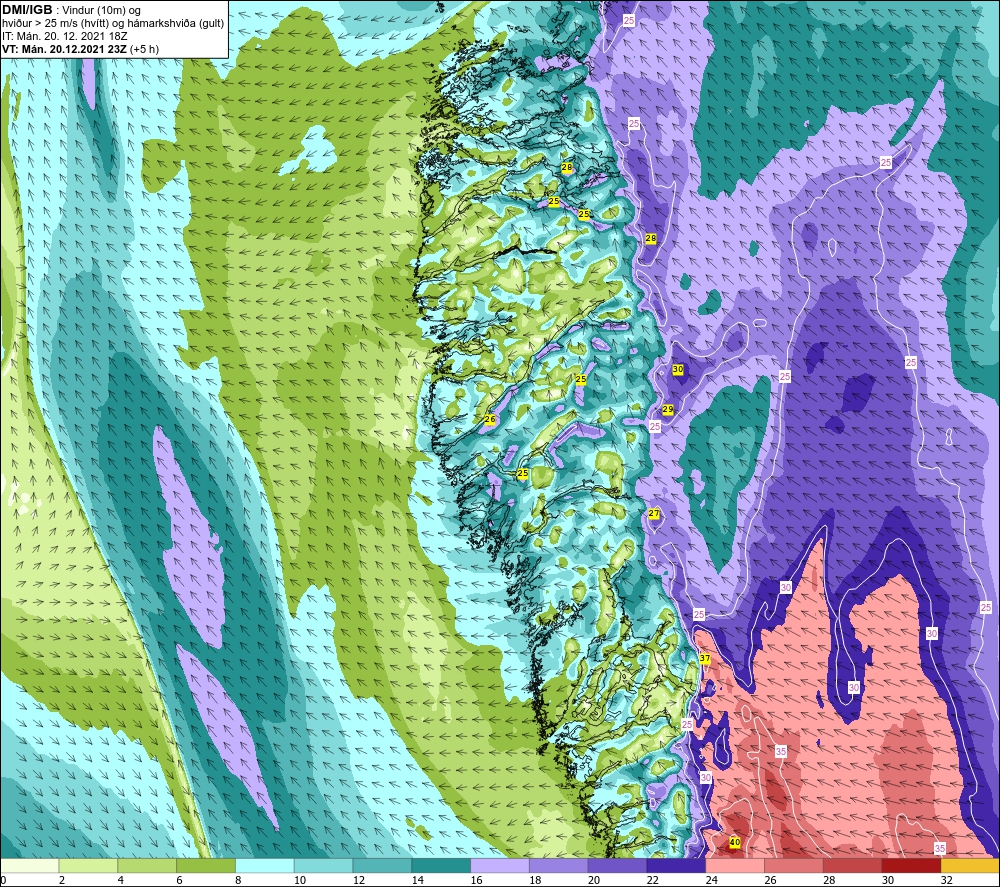The image size is (1000, 887).
Task: Select the legend tick label "4"
Action: pos(121,880)
